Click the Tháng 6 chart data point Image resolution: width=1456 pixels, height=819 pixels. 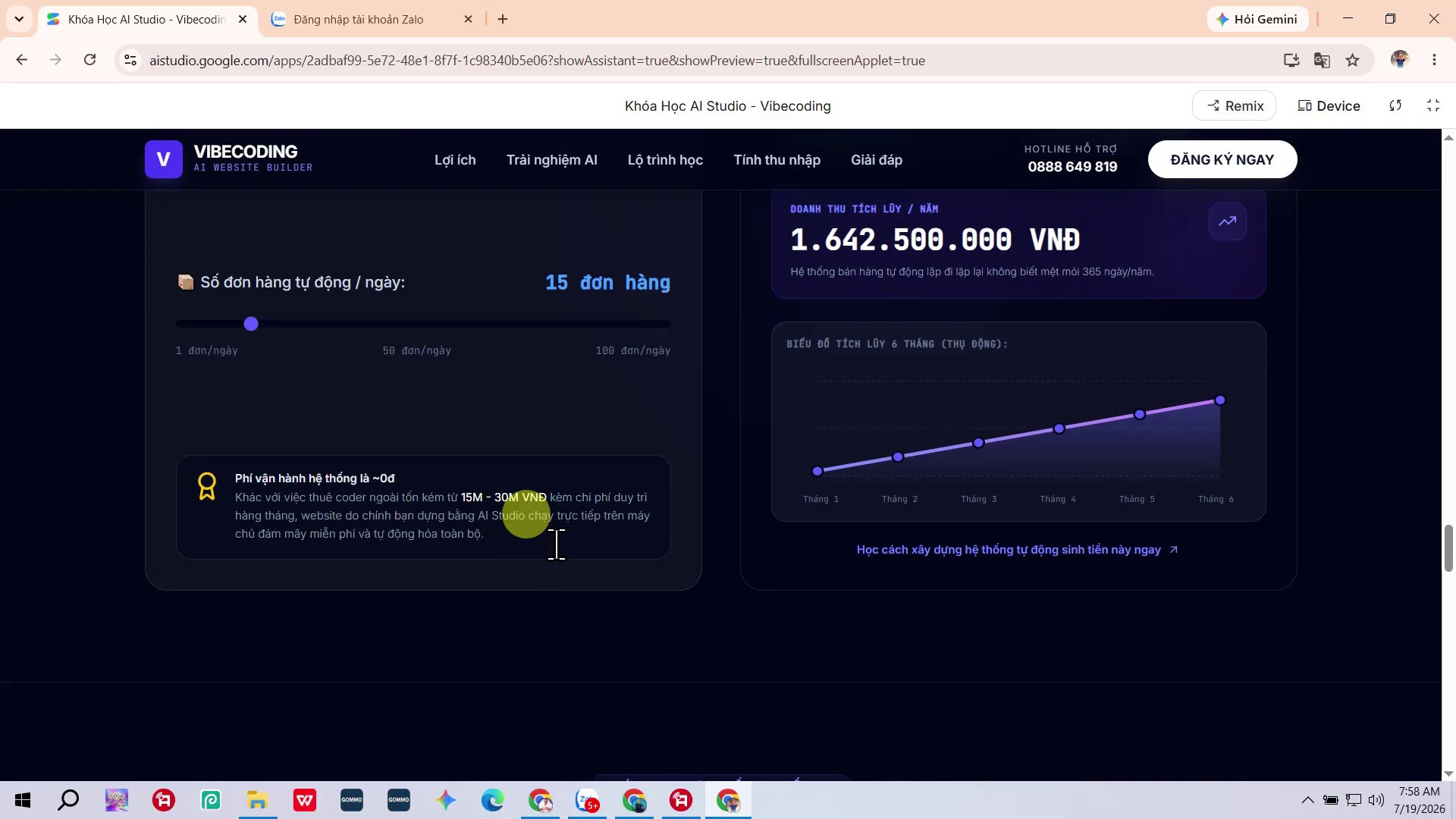pos(1220,400)
